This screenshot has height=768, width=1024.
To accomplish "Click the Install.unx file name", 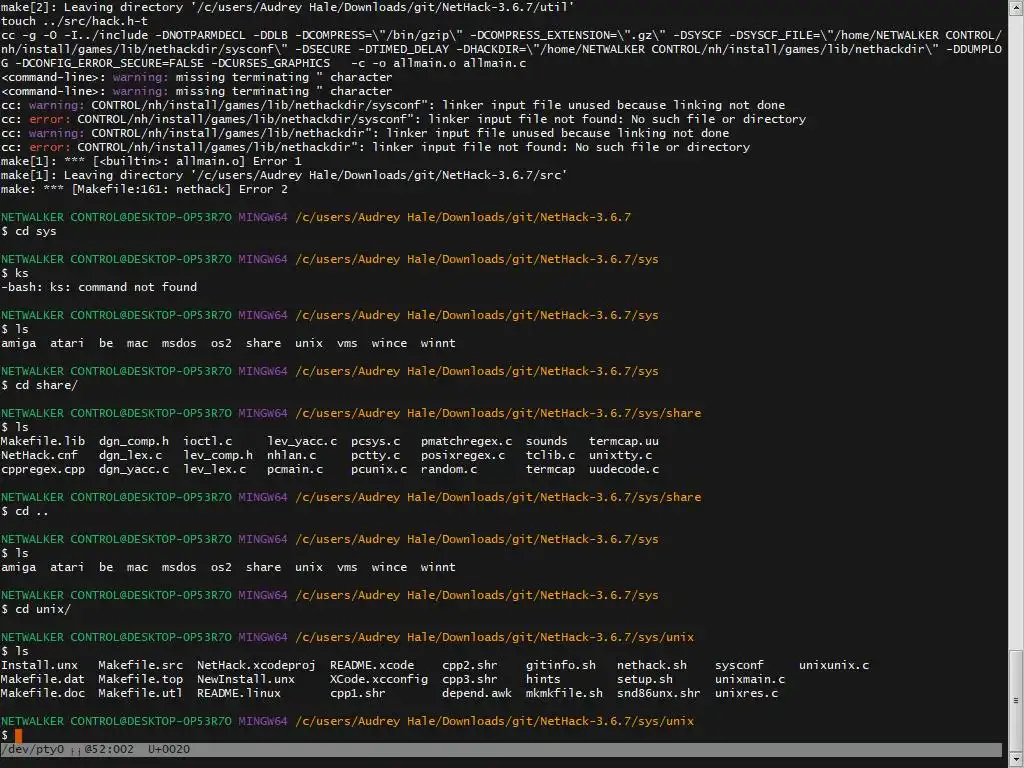I will point(39,665).
